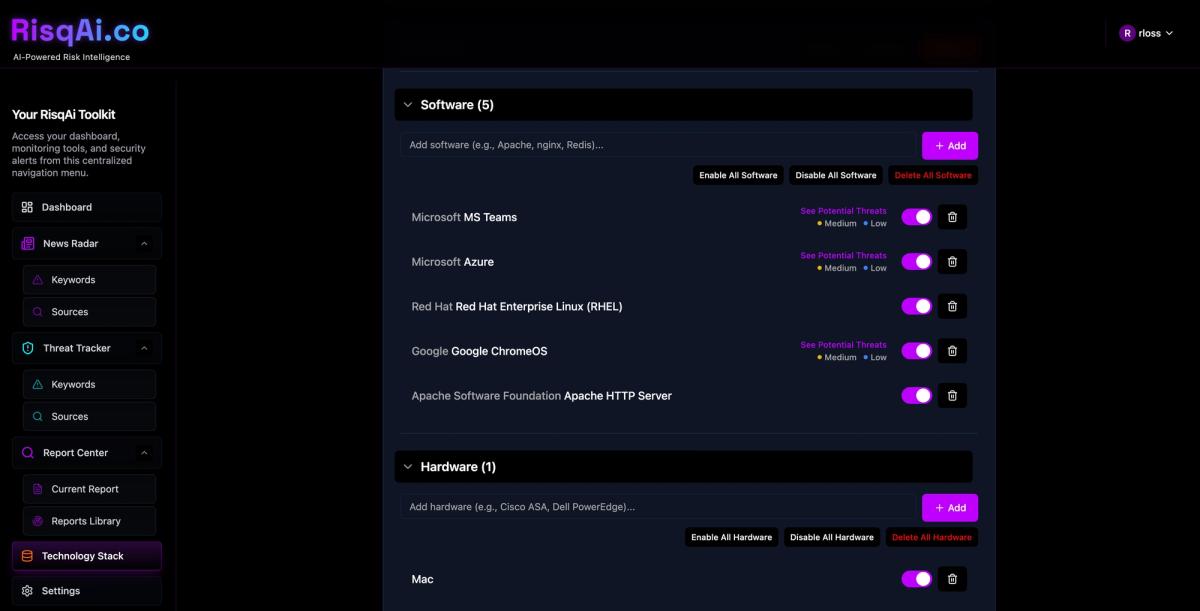The height and width of the screenshot is (611, 1200).
Task: Click the Red Hat Enterprise Linux (RHEL) name
Action: 539,307
